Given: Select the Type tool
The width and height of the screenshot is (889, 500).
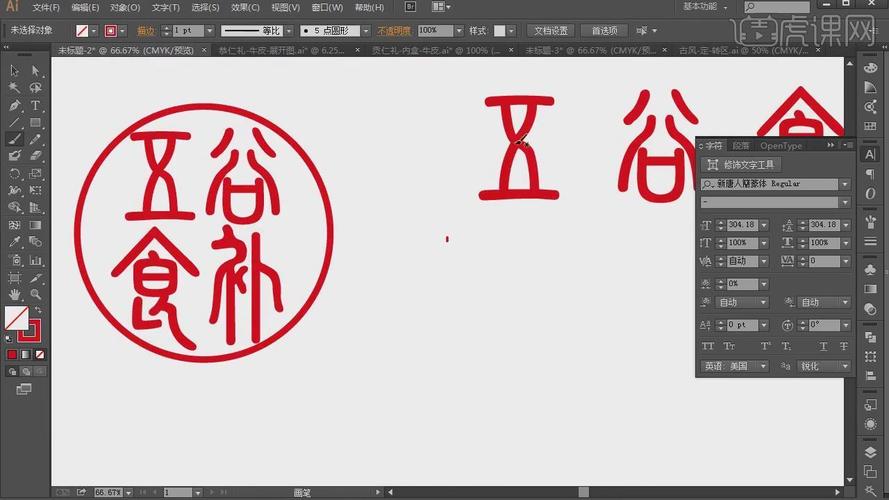Looking at the screenshot, I should [35, 105].
